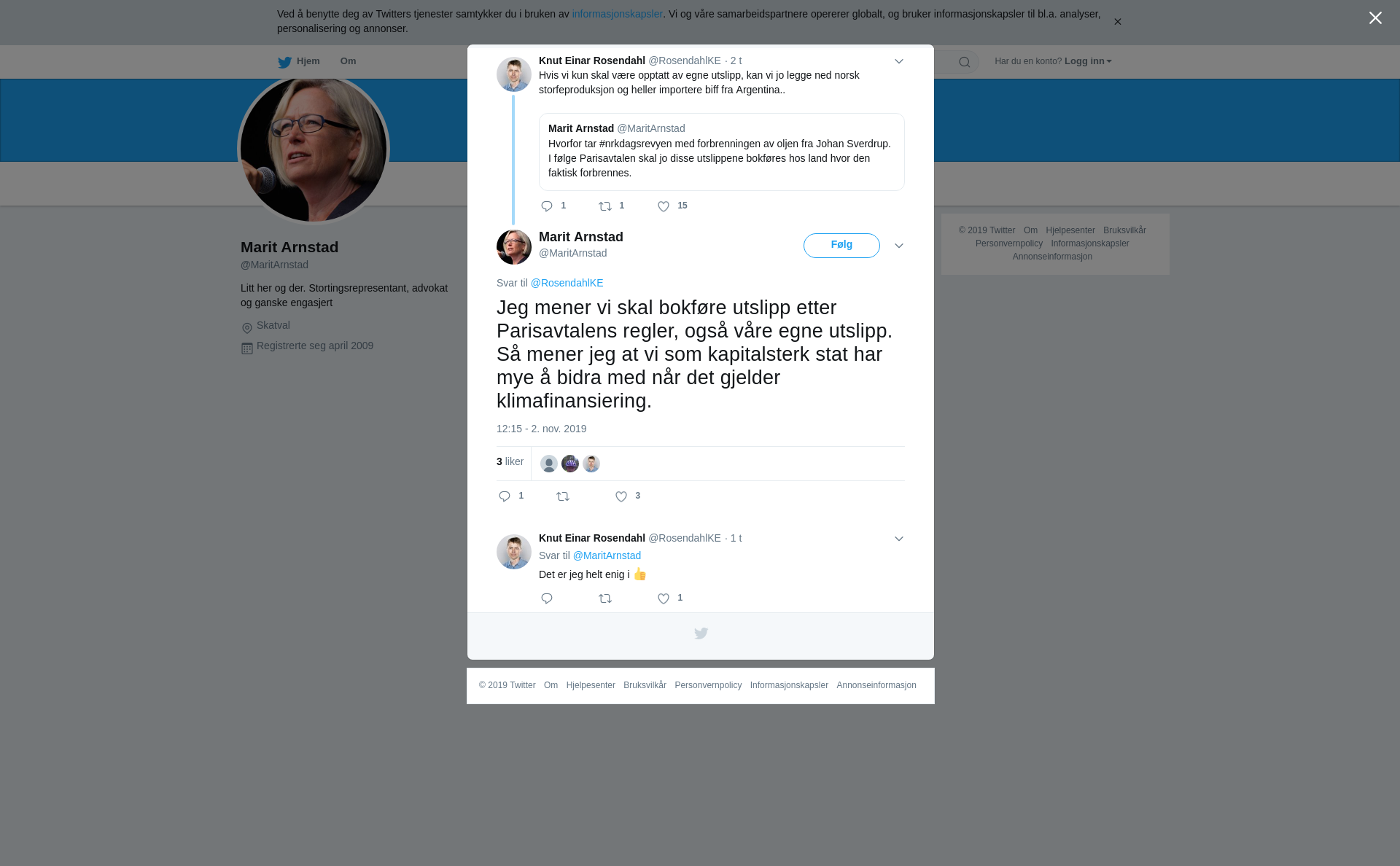Click the search magnifier icon
This screenshot has width=1400, height=866.
tap(964, 62)
